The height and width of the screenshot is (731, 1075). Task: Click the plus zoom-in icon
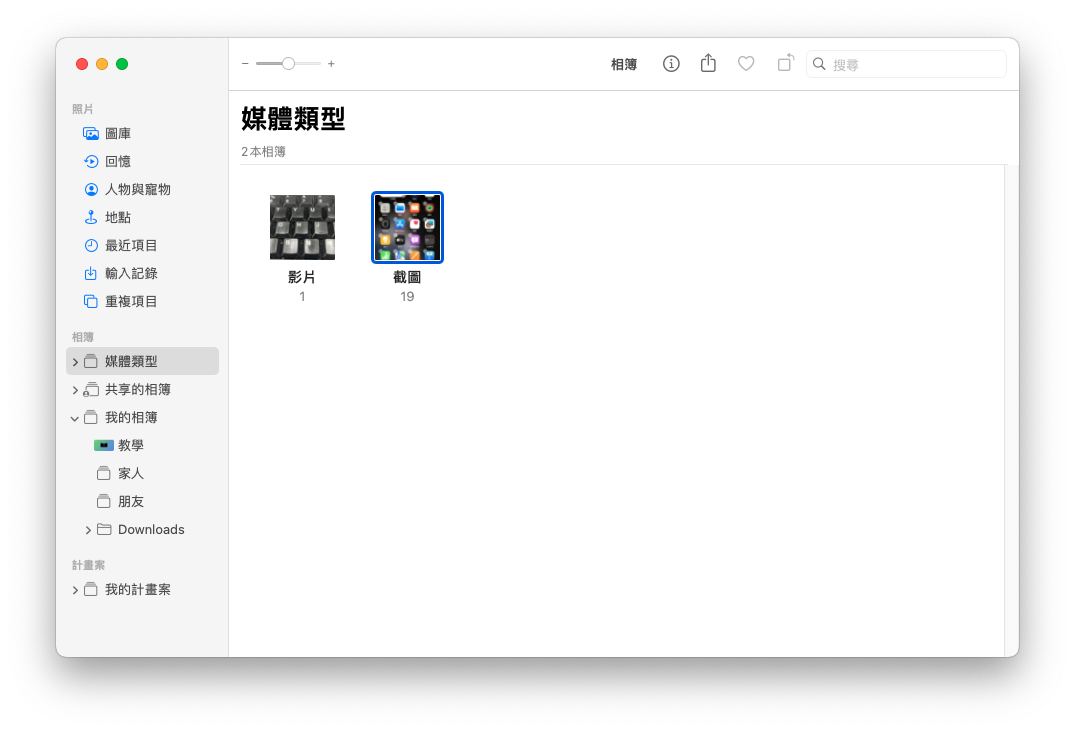coord(331,64)
